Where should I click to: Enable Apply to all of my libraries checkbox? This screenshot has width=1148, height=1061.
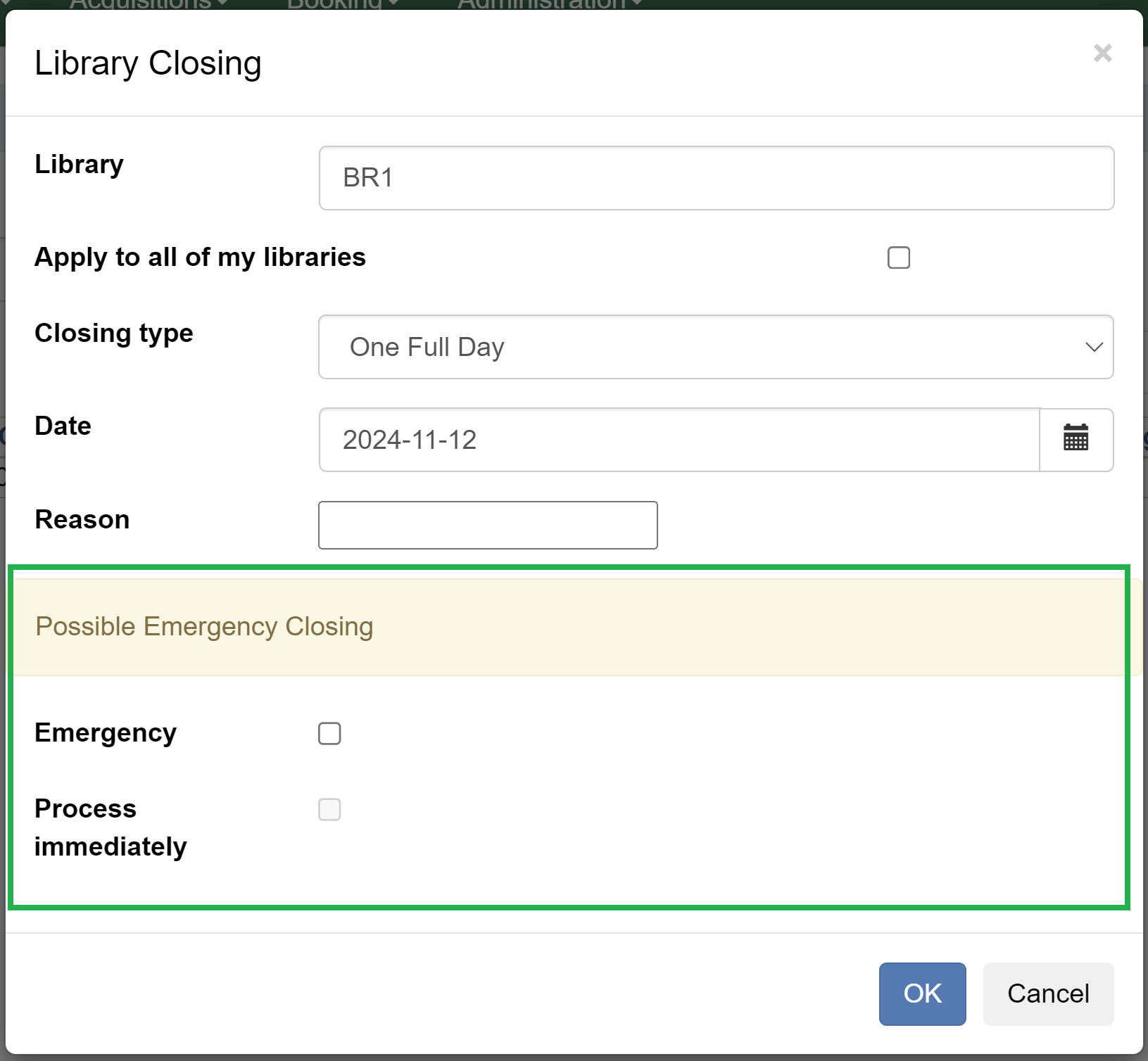coord(898,258)
